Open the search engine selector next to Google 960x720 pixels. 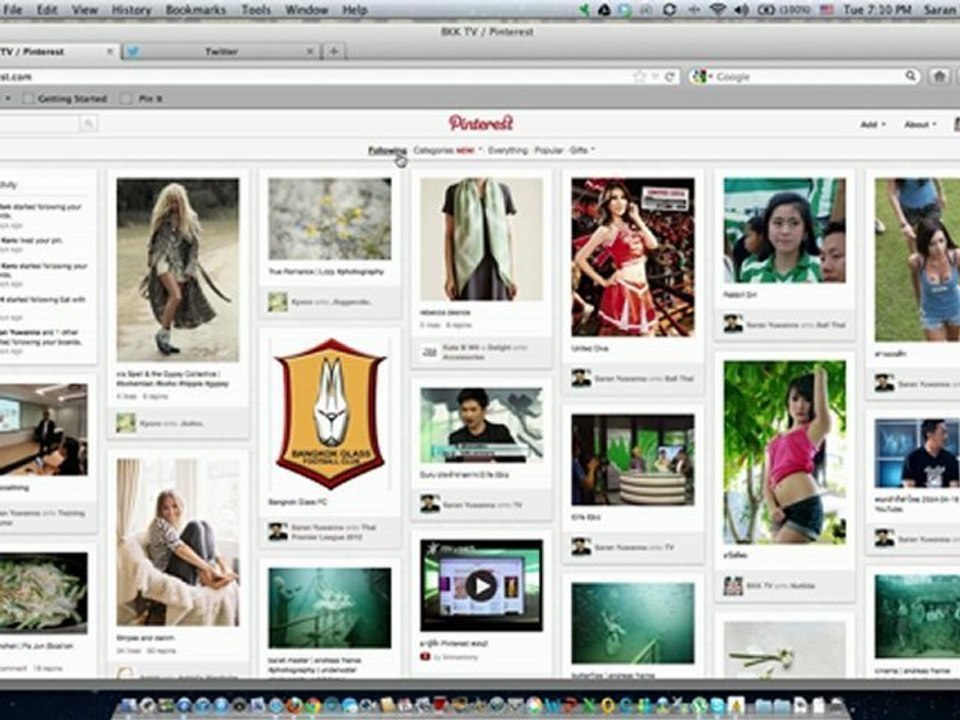701,77
